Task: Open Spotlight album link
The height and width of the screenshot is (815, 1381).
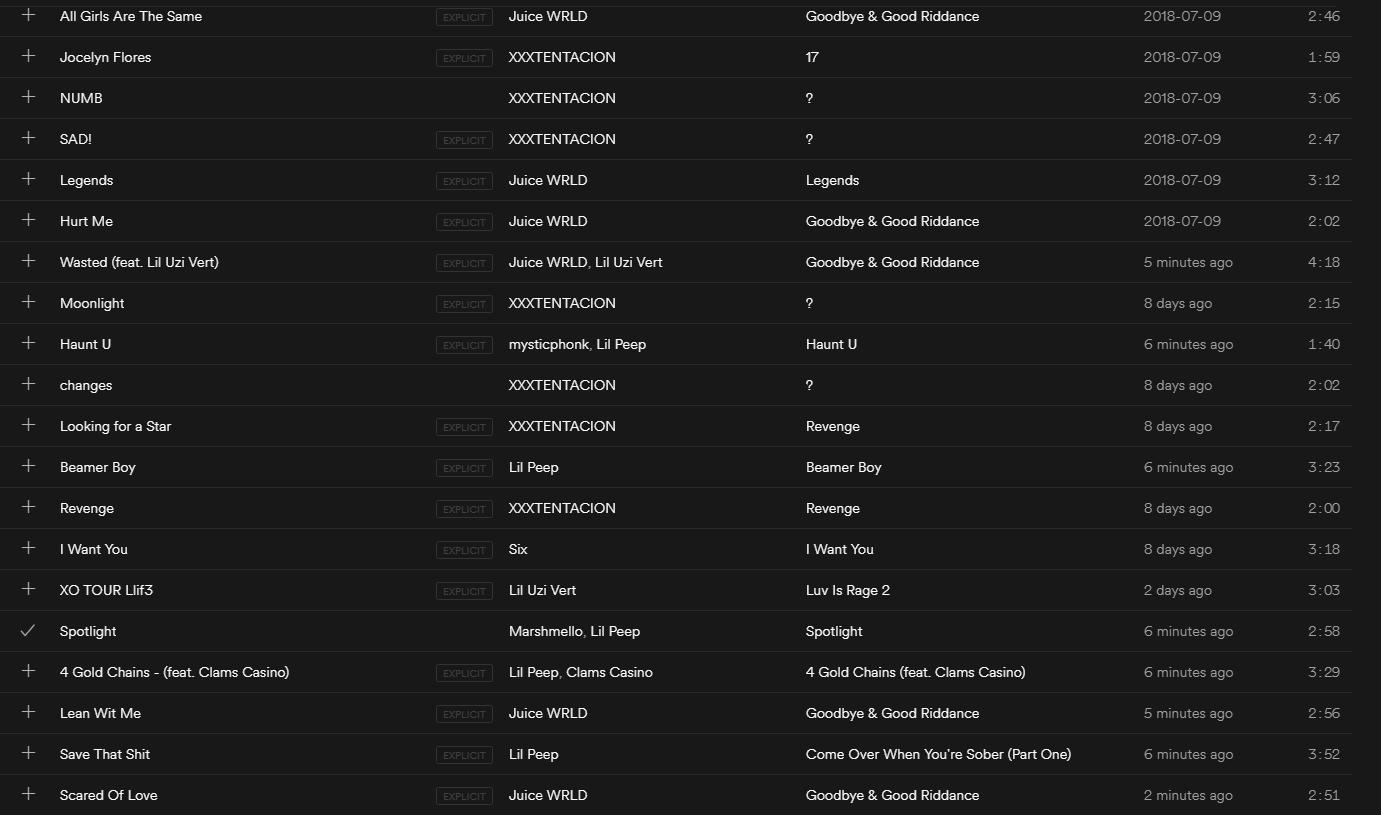Action: click(834, 631)
